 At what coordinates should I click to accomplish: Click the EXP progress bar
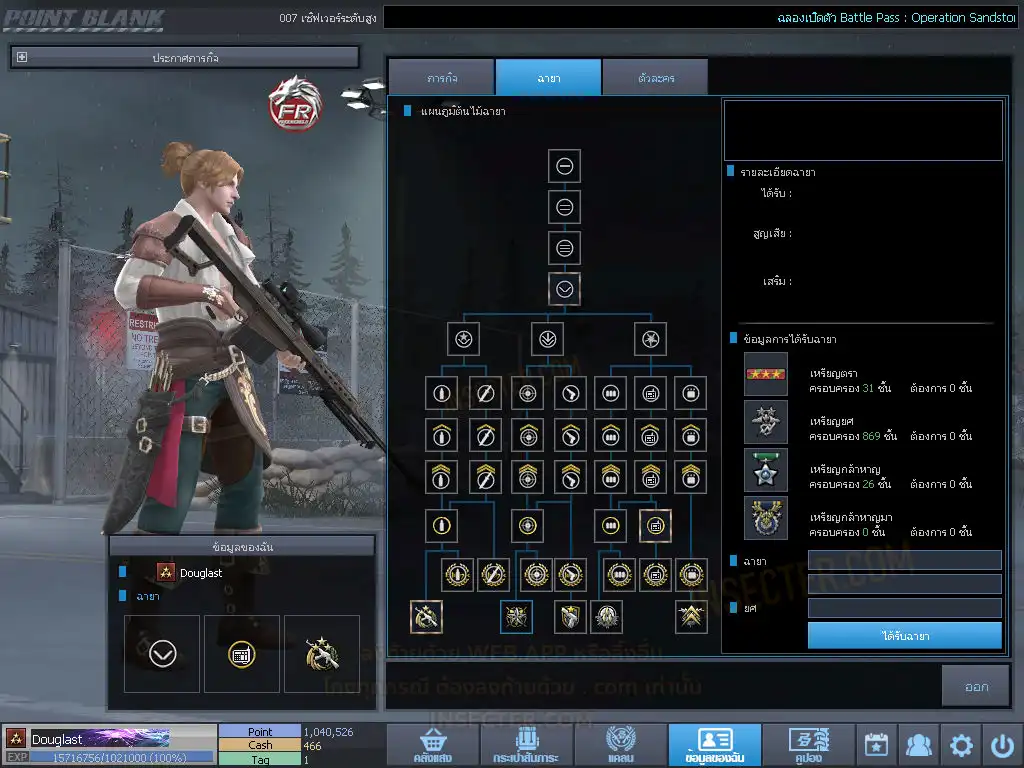pyautogui.click(x=122, y=758)
